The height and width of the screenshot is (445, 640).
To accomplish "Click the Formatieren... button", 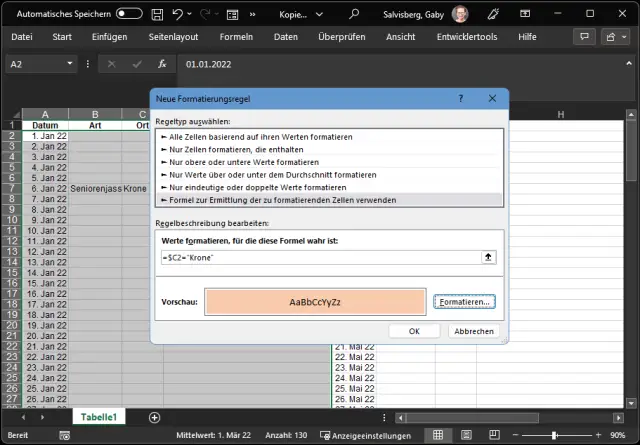I will click(465, 301).
